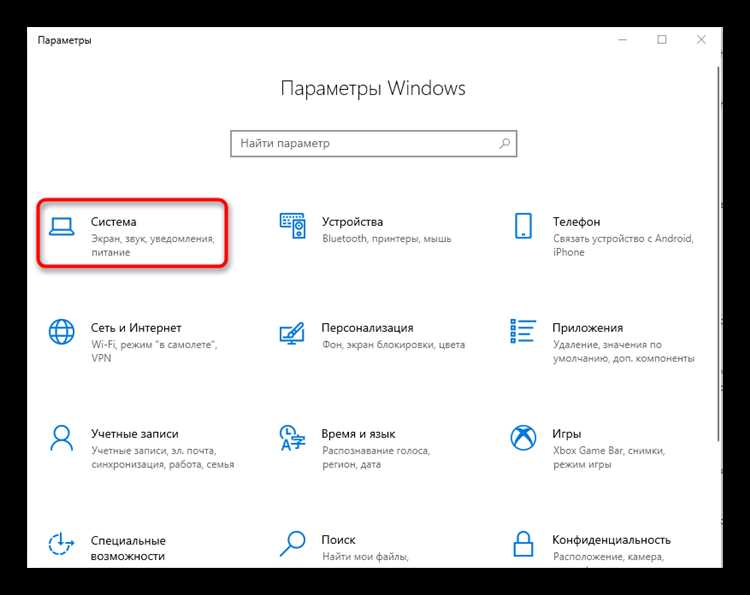Open the Телефон phone icon

point(523,226)
